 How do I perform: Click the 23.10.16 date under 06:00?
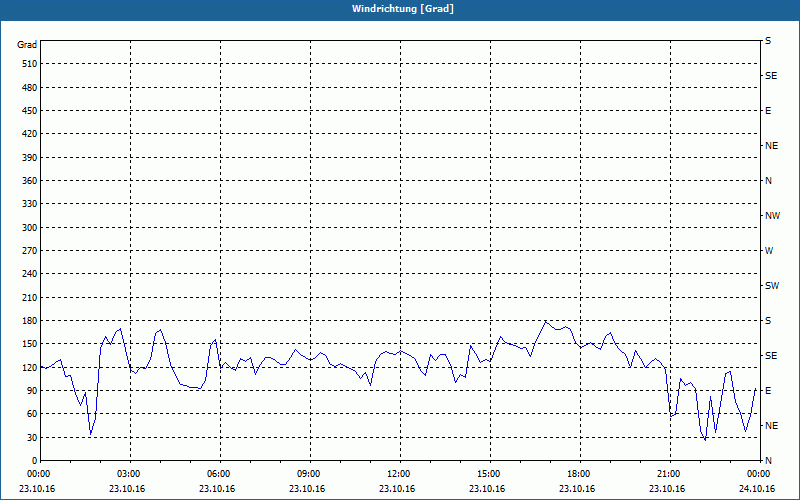[217, 489]
